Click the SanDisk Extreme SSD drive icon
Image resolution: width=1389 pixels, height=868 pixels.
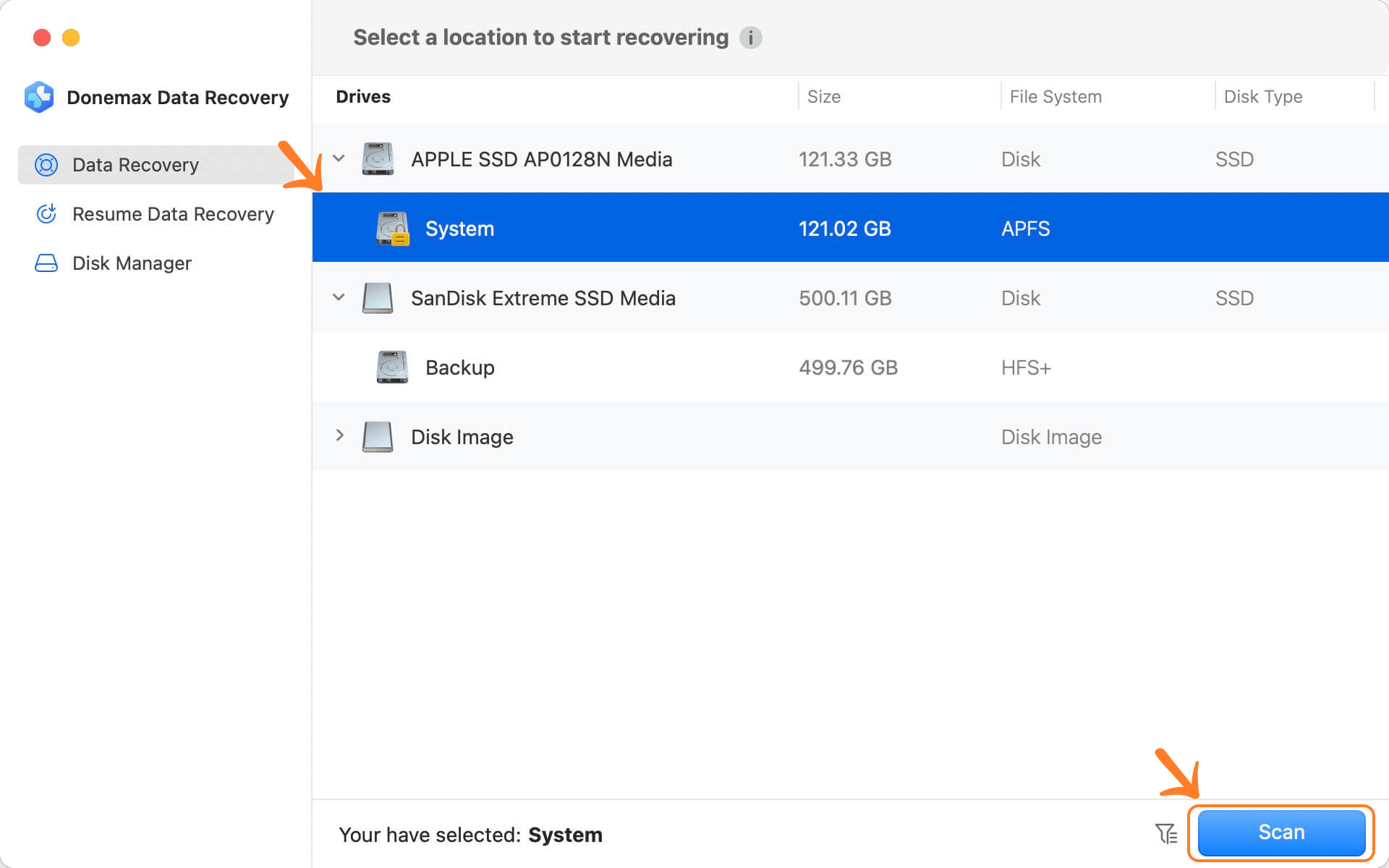[378, 298]
